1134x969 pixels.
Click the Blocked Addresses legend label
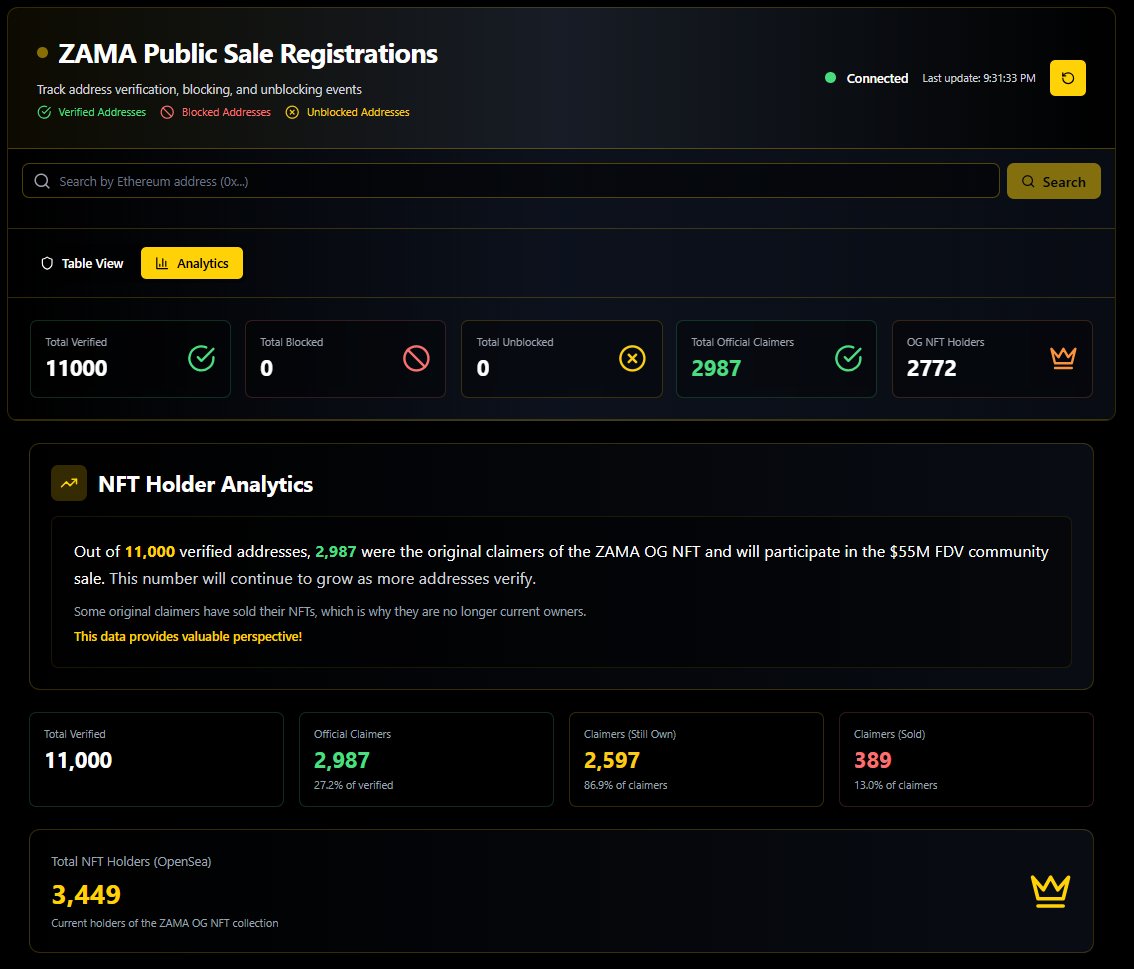pos(226,112)
